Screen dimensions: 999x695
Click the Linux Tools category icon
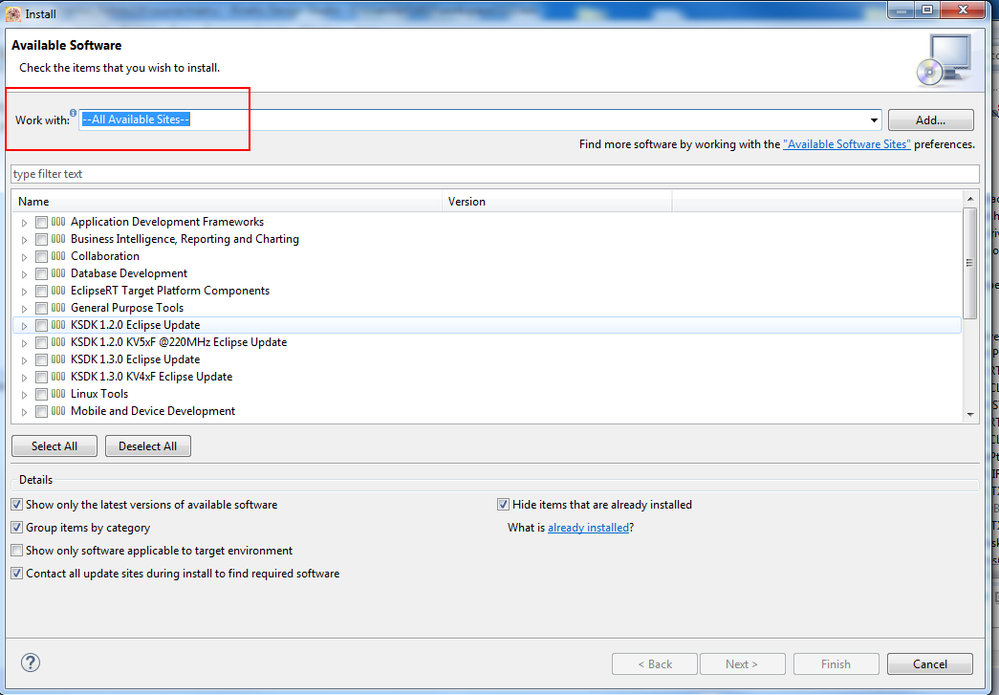(58, 394)
